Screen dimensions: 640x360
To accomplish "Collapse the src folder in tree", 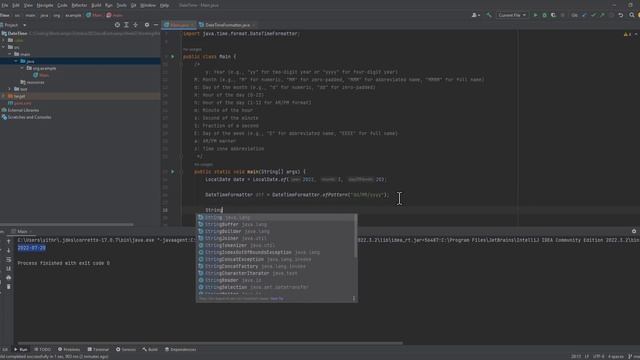I will [4, 47].
